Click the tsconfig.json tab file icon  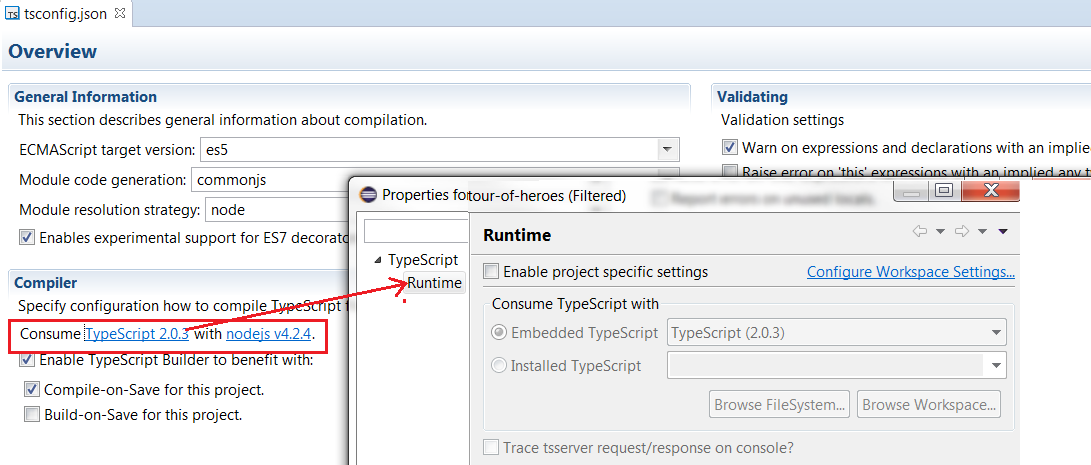12,14
